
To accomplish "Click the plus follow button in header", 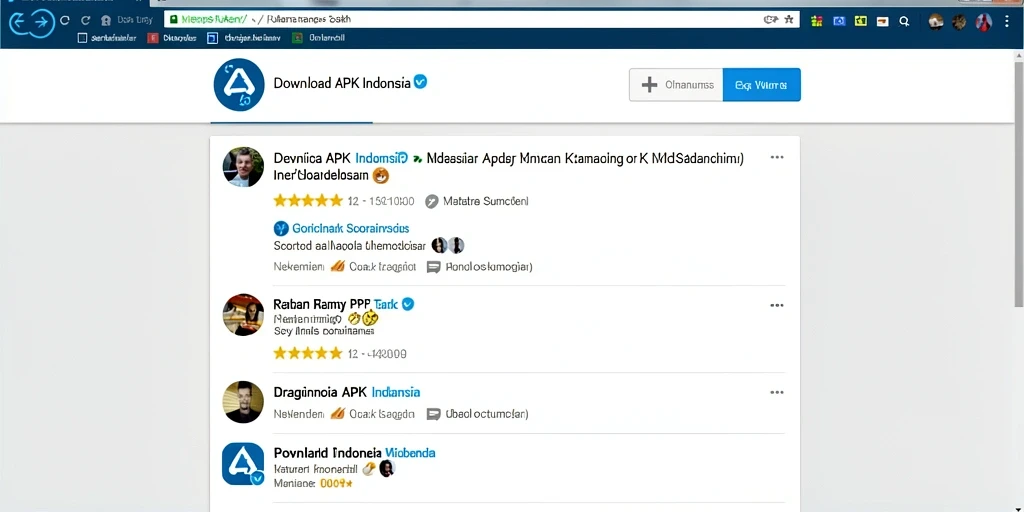I will point(676,85).
